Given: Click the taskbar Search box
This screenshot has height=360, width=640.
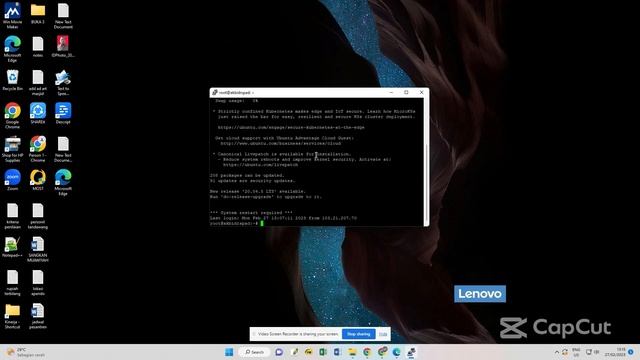Looking at the screenshot, I should click(254, 352).
